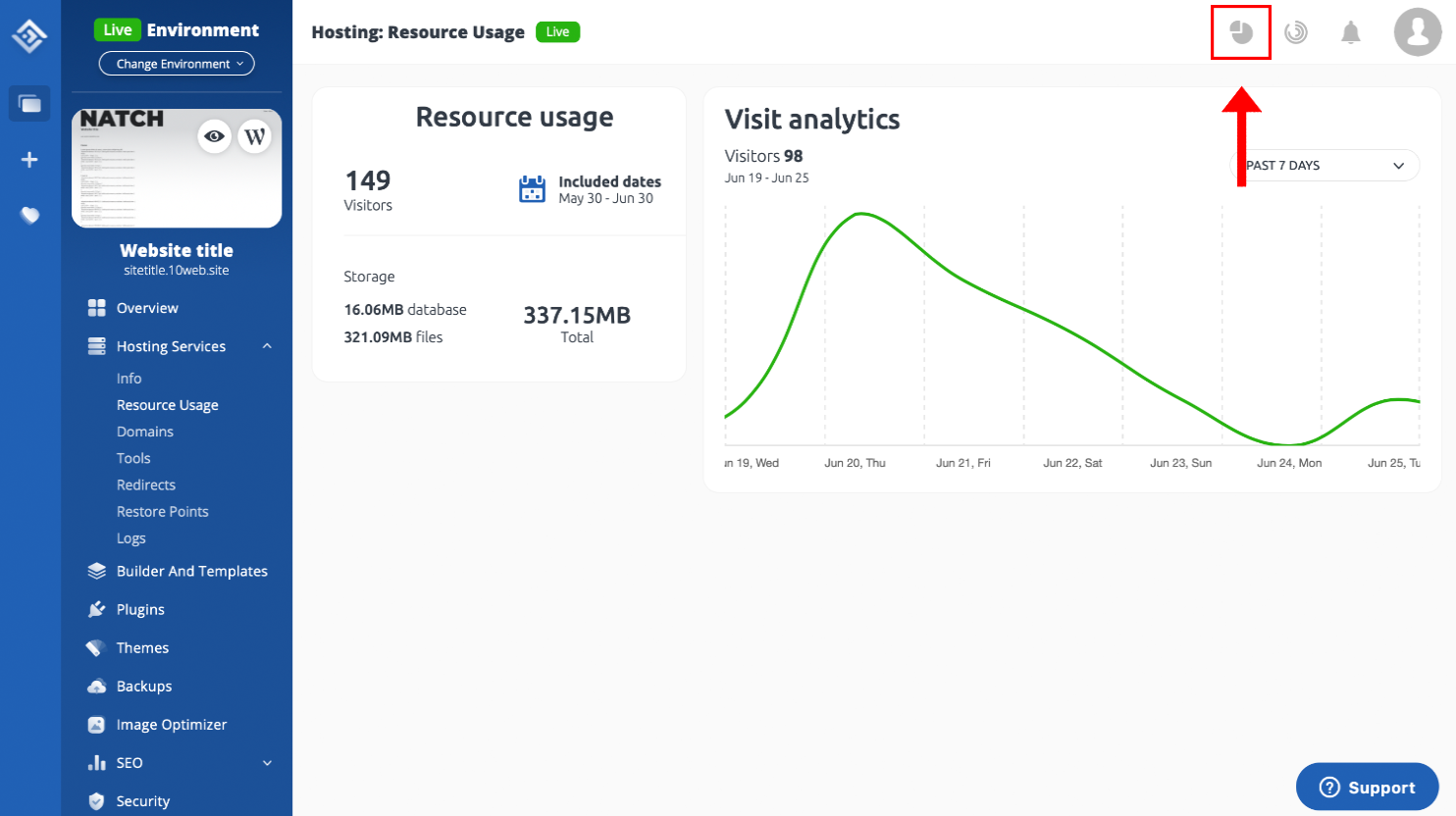Open the PAST 7 DAYS period dropdown
The width and height of the screenshot is (1456, 816).
coord(1325,166)
